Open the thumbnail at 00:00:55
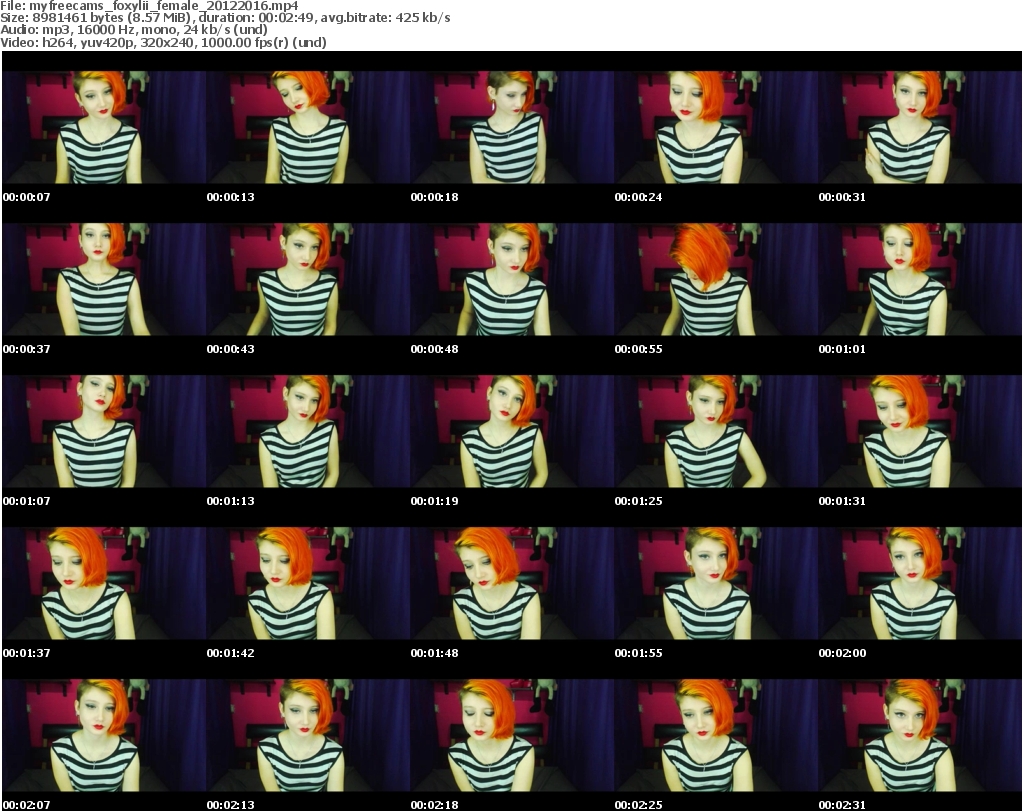This screenshot has width=1024, height=811. pyautogui.click(x=716, y=279)
